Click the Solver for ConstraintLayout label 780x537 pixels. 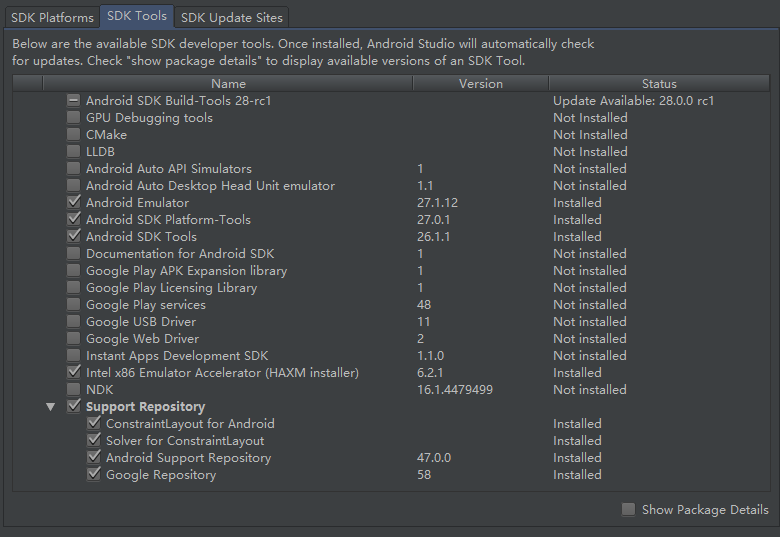coord(185,441)
